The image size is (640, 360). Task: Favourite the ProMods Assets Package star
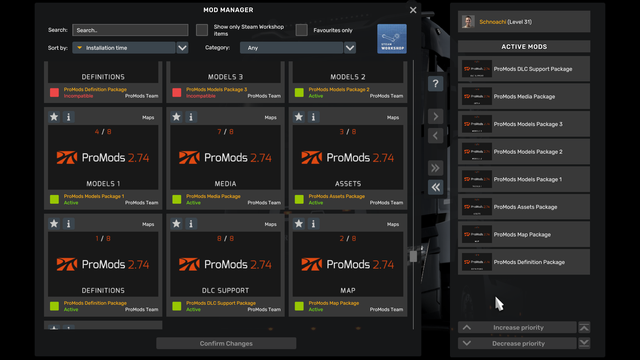point(299,117)
